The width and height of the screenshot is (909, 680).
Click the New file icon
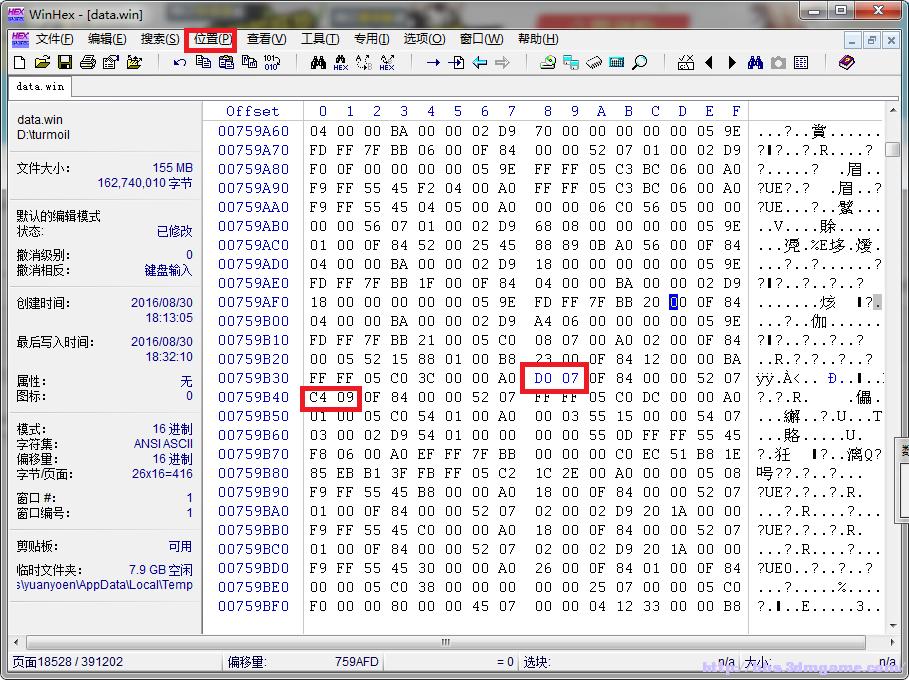tap(19, 62)
